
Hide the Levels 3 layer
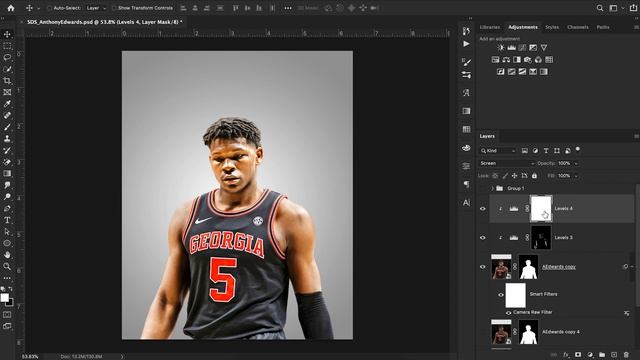(482, 238)
